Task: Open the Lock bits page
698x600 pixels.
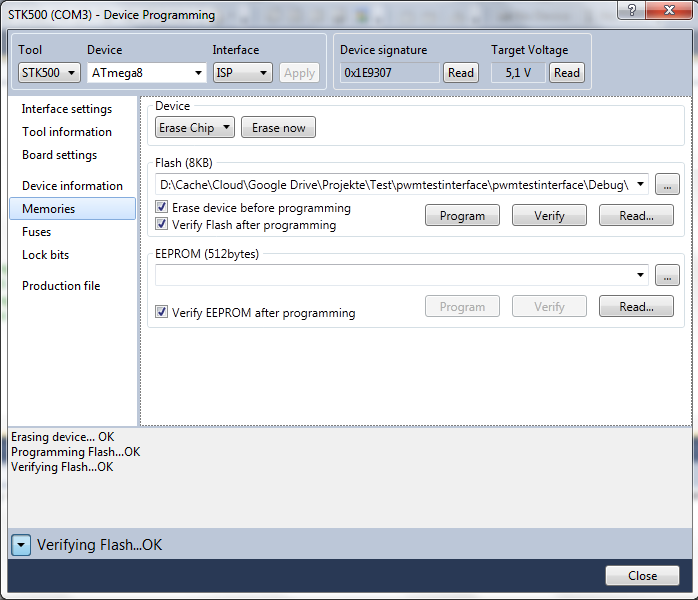Action: tap(45, 255)
